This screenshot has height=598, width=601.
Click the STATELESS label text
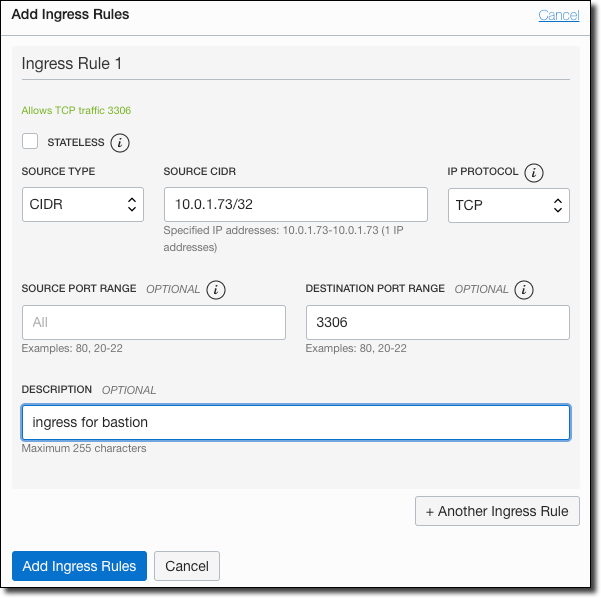(75, 142)
